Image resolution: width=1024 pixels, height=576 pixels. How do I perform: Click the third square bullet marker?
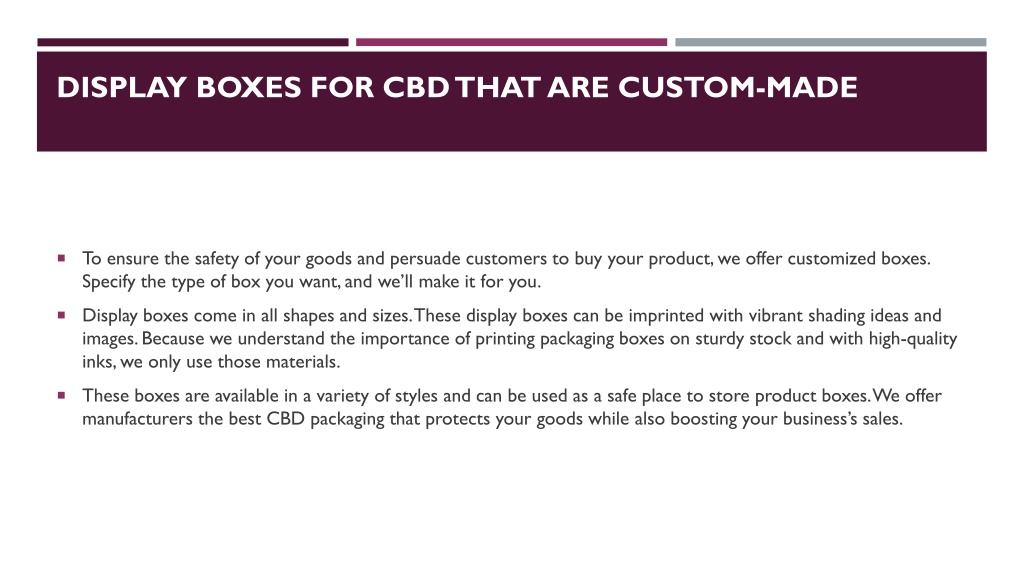[x=61, y=395]
